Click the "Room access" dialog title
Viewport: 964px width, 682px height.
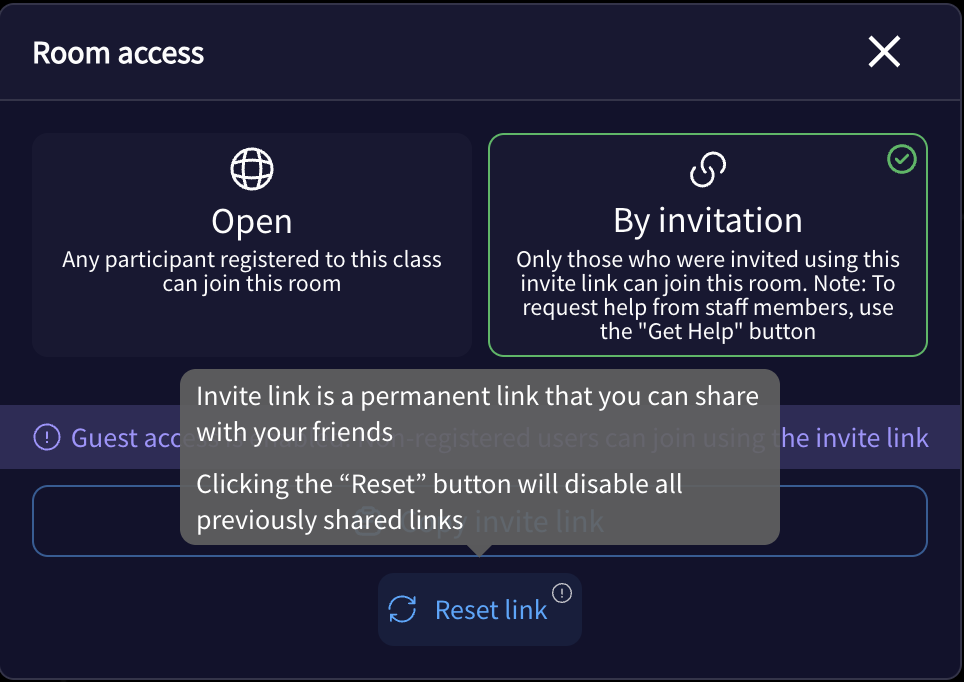click(x=118, y=53)
